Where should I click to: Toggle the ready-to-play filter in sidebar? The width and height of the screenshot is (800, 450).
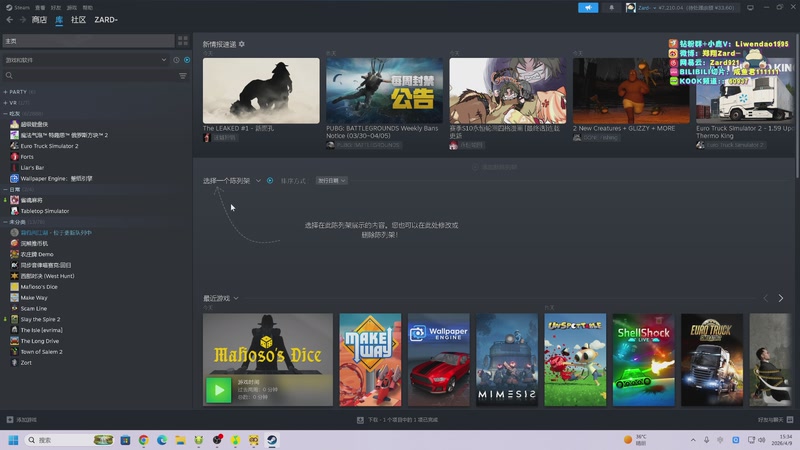tap(187, 60)
